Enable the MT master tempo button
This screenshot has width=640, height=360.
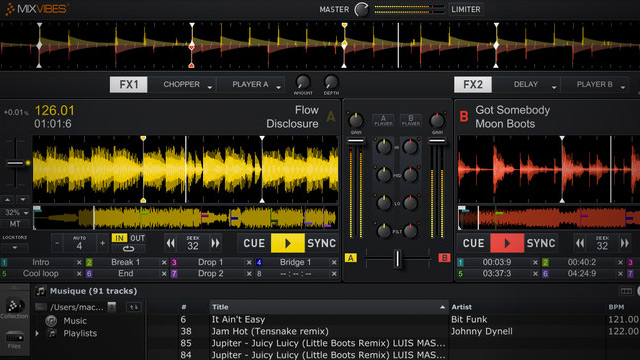(x=15, y=224)
